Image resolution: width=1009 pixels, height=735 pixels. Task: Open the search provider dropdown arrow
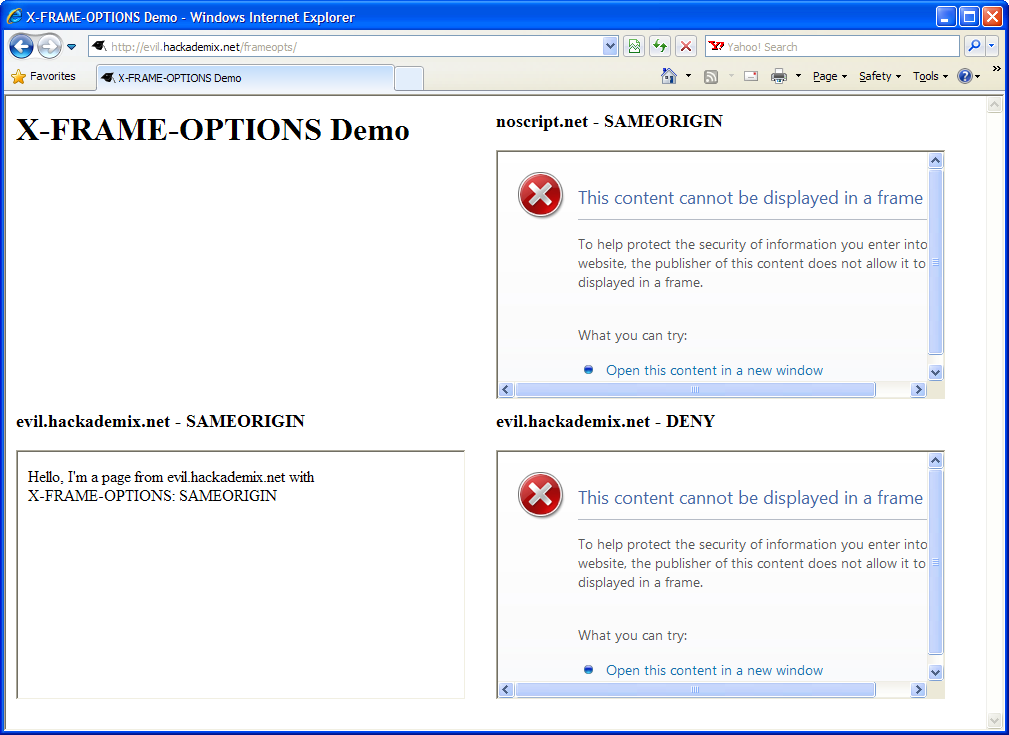(992, 46)
